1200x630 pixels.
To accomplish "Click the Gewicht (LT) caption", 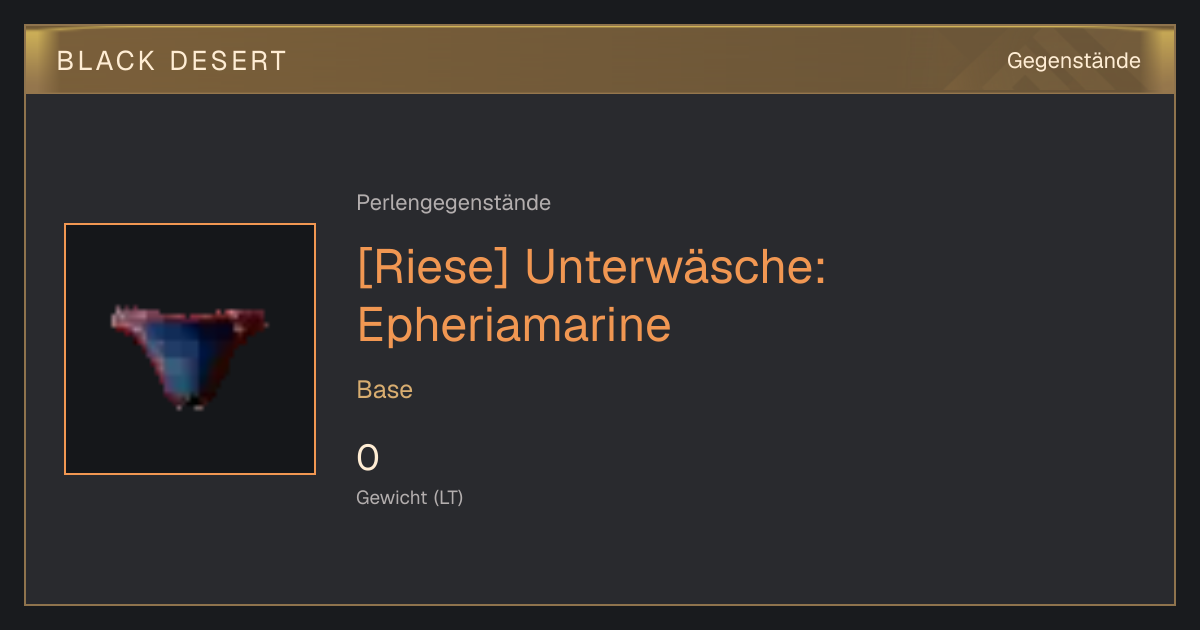I will pos(410,497).
